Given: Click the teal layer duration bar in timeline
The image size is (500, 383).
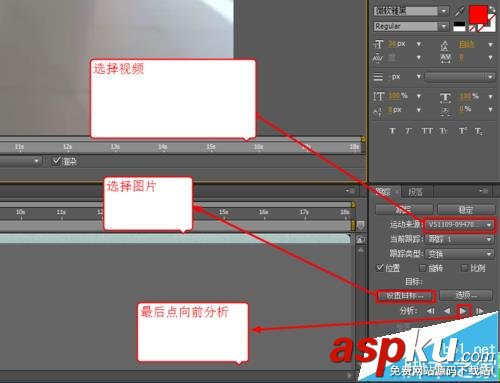Looking at the screenshot, I should (x=175, y=238).
